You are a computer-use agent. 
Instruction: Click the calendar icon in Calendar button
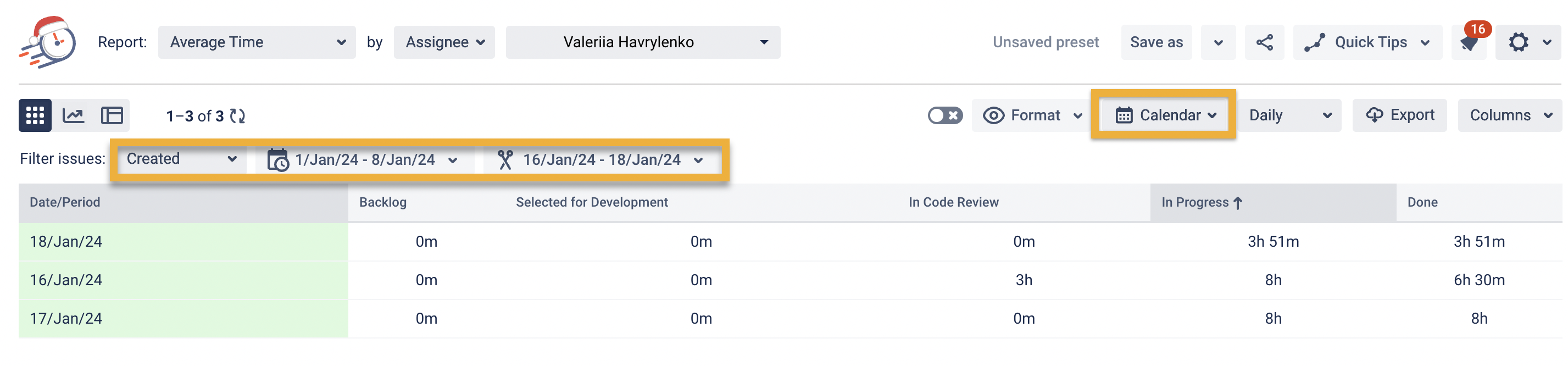[x=1124, y=115]
